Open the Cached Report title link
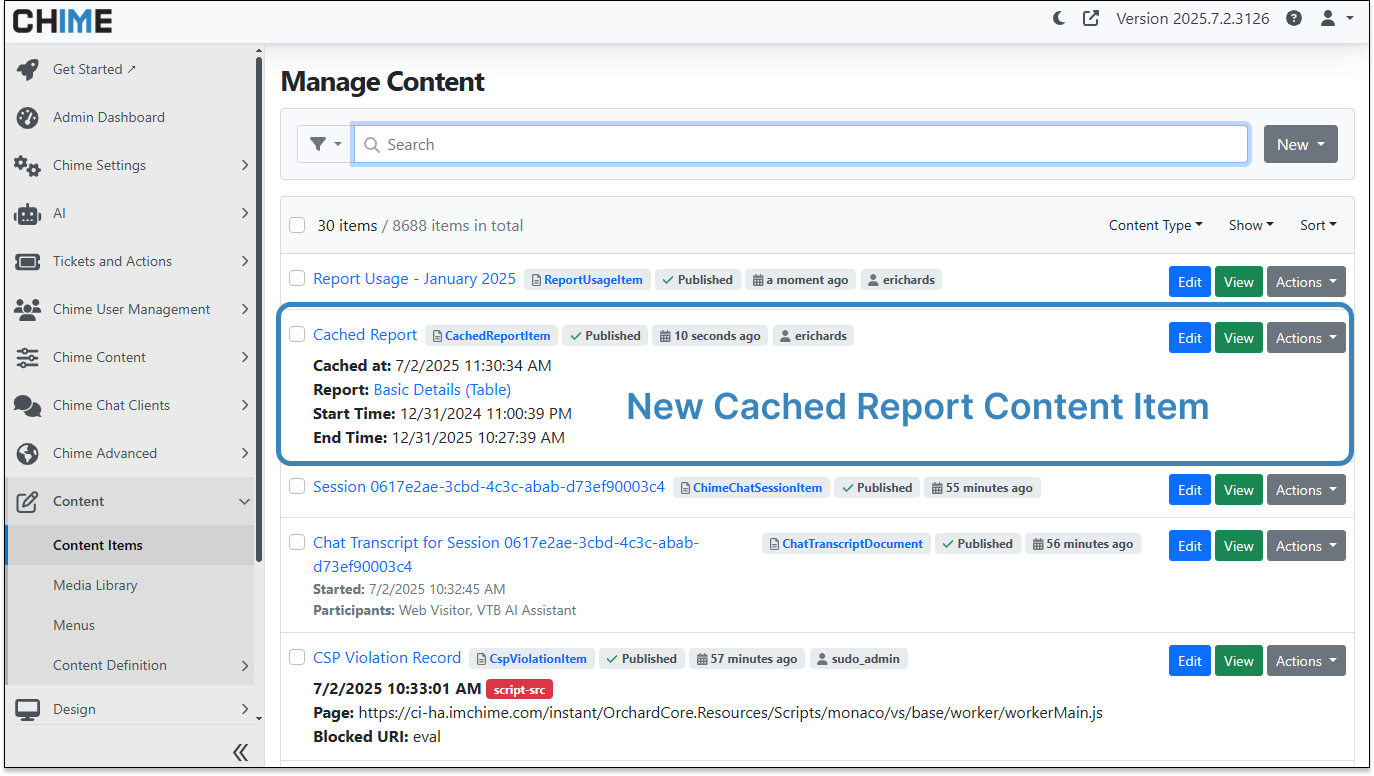 (x=365, y=335)
